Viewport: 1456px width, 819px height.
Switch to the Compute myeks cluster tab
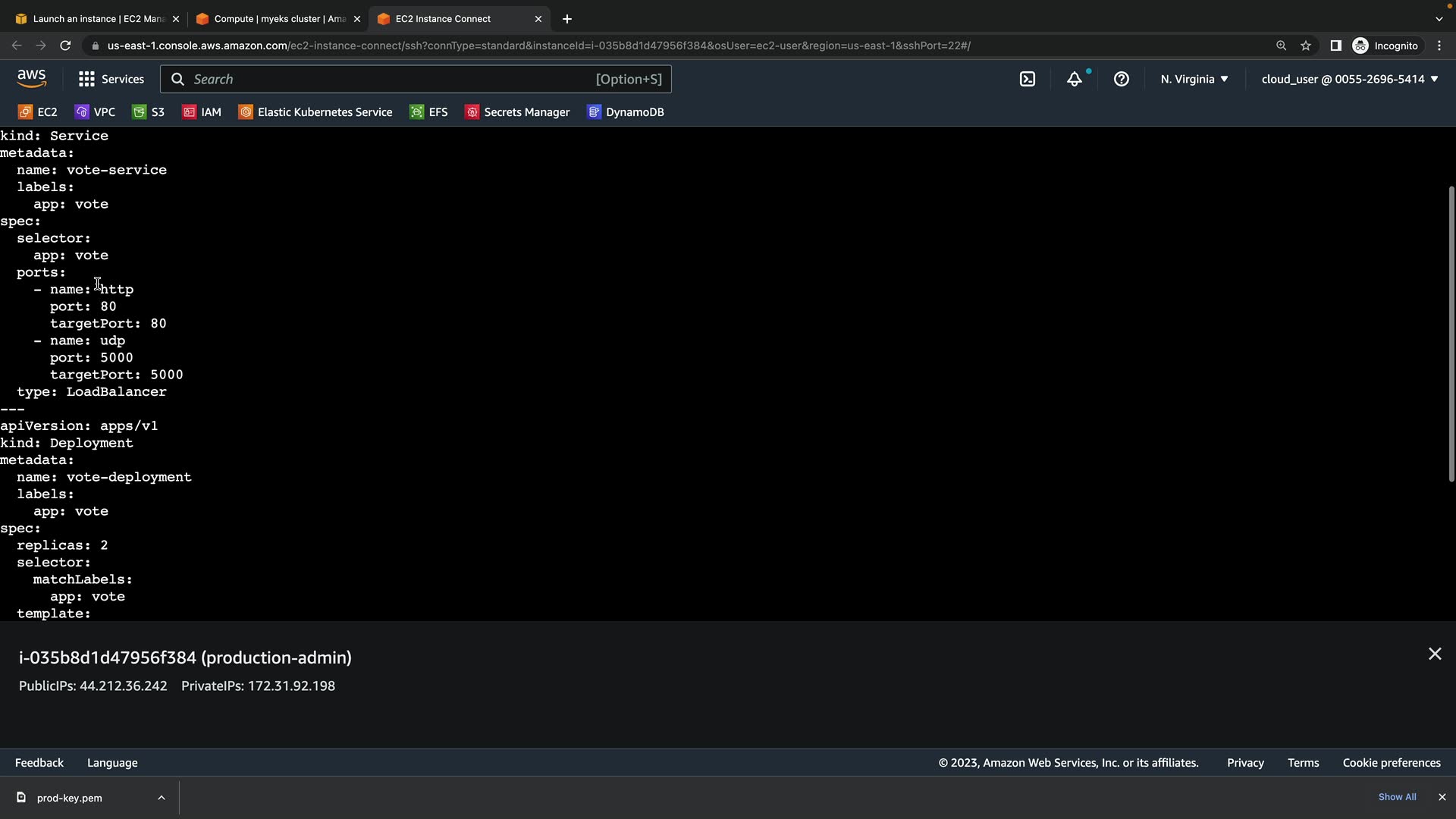(278, 19)
